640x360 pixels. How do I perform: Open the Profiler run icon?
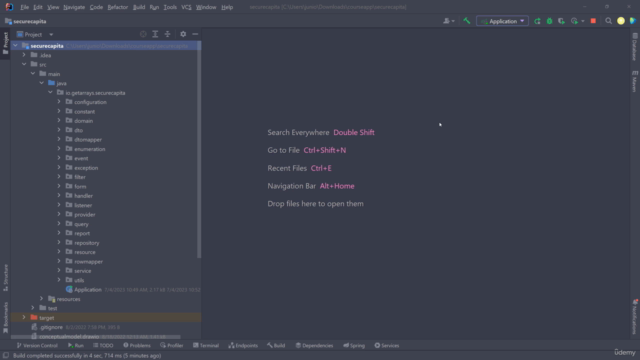[x=574, y=21]
